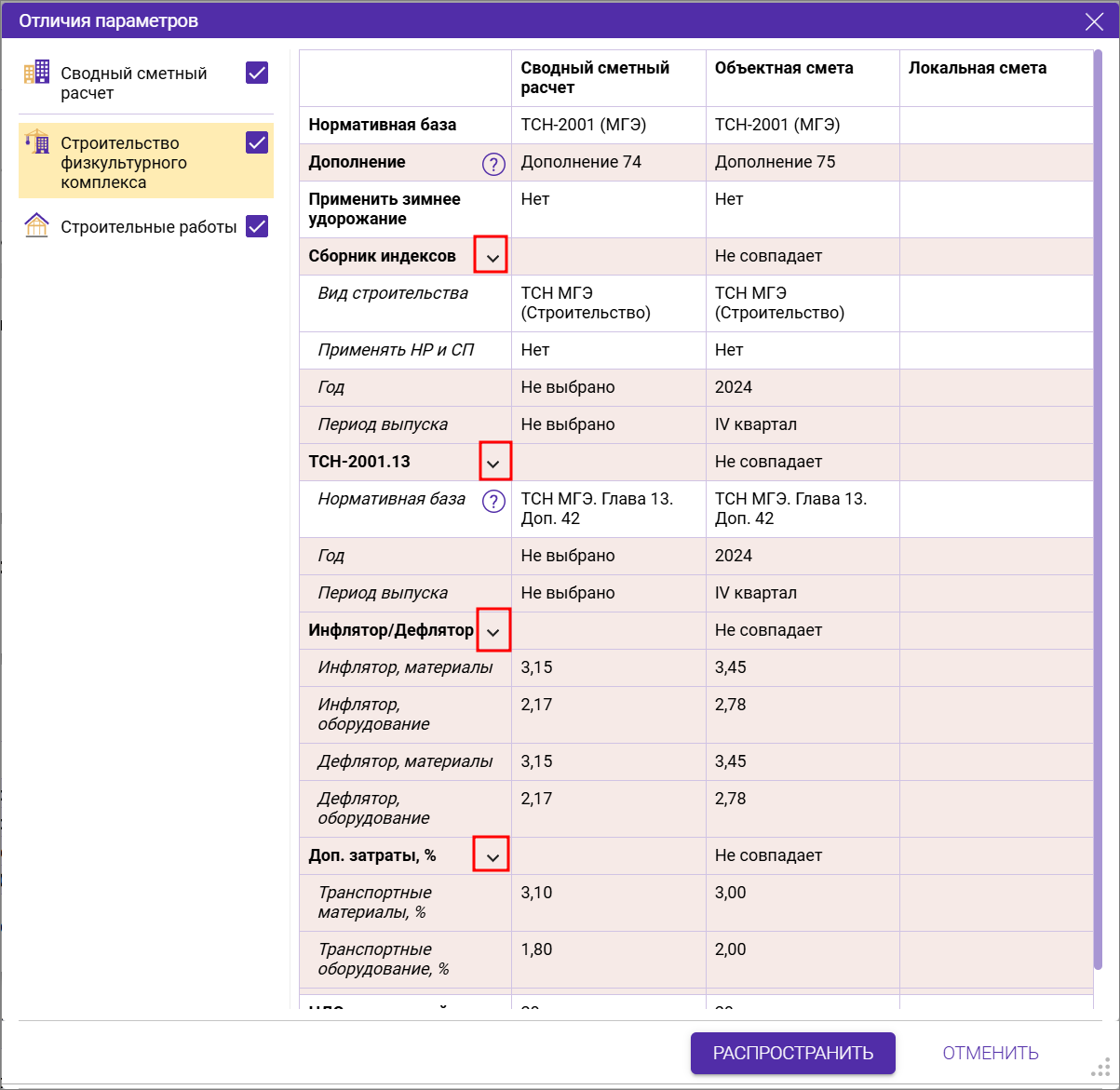Uncheck the Сводный сметный расчет checkbox
Image resolution: width=1120 pixels, height=1090 pixels.
coord(257,73)
